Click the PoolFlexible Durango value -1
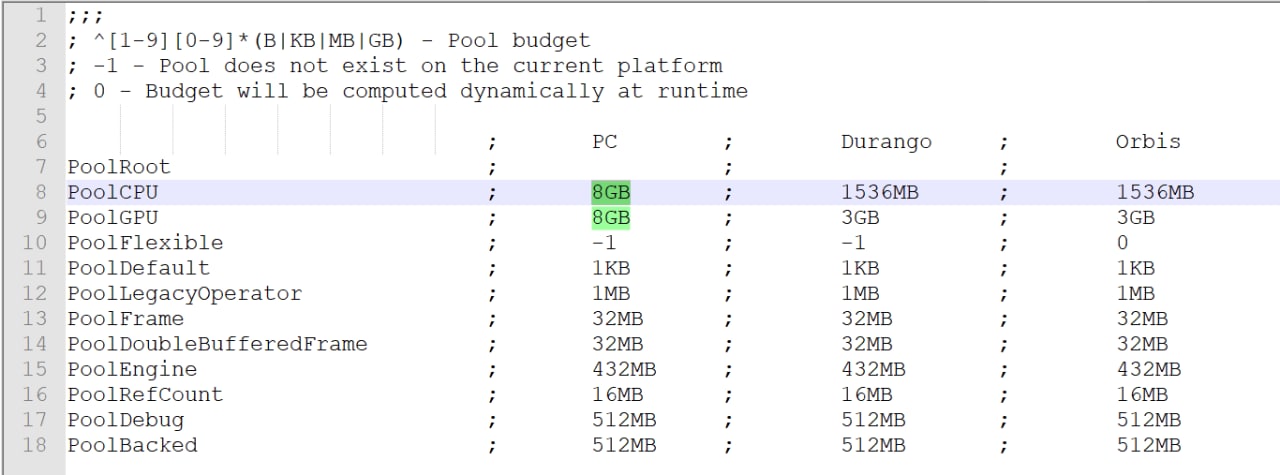Image resolution: width=1280 pixels, height=475 pixels. click(x=853, y=243)
